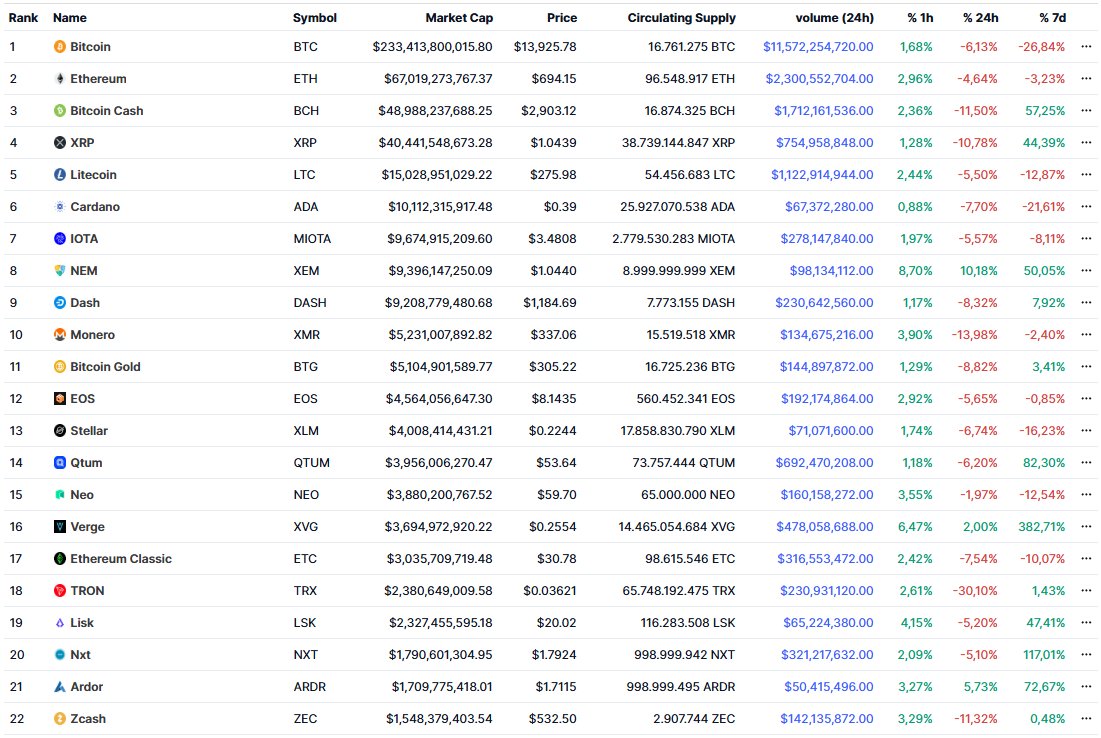Open the three-dot menu for NEM row

[x=1086, y=270]
